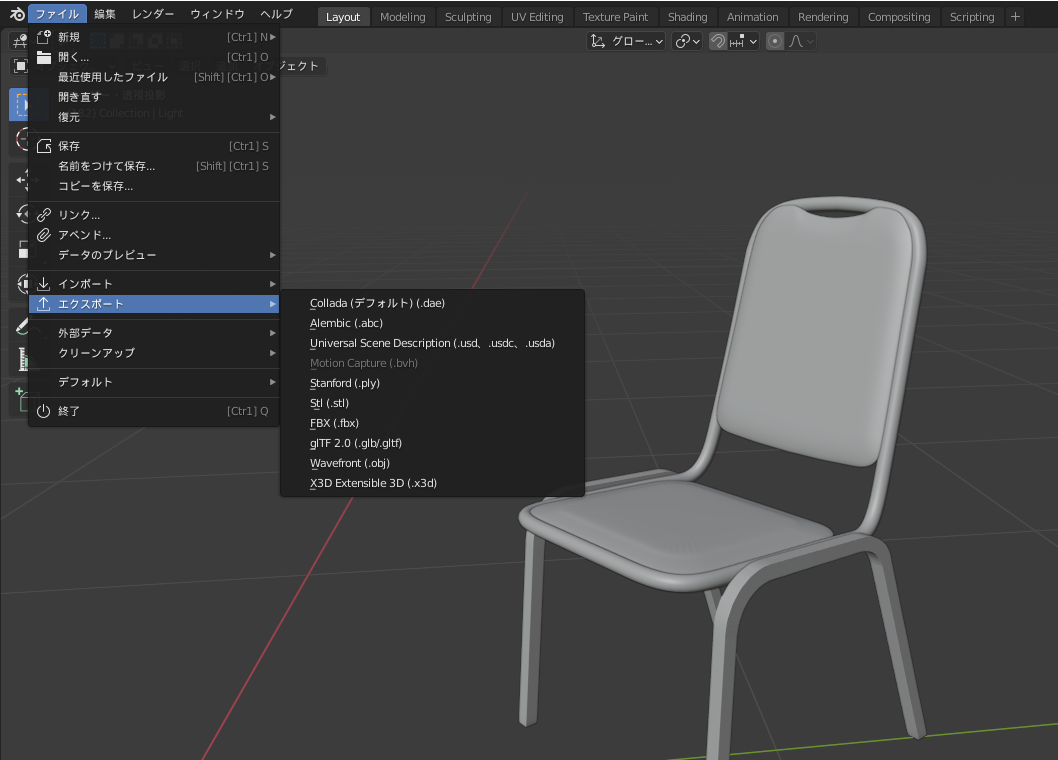Choose 終了 to quit Blender
Viewport: 1058px width, 760px height.
tap(154, 410)
